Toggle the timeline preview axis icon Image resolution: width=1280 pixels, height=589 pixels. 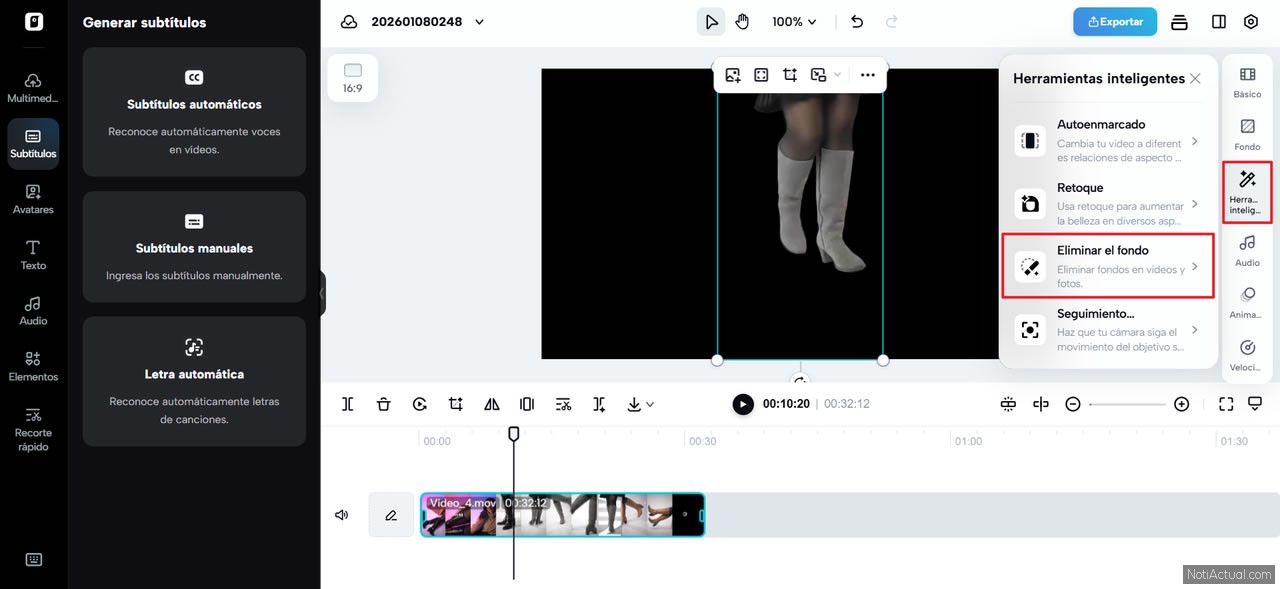1041,404
